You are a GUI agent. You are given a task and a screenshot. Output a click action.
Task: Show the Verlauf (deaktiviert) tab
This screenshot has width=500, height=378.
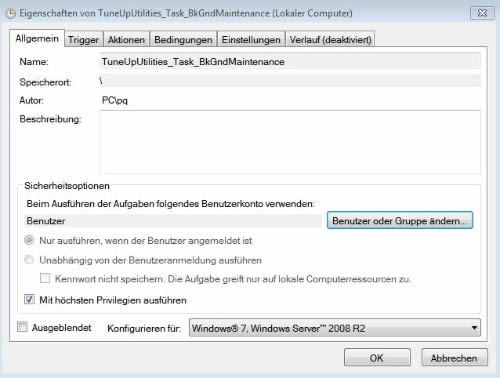click(330, 40)
